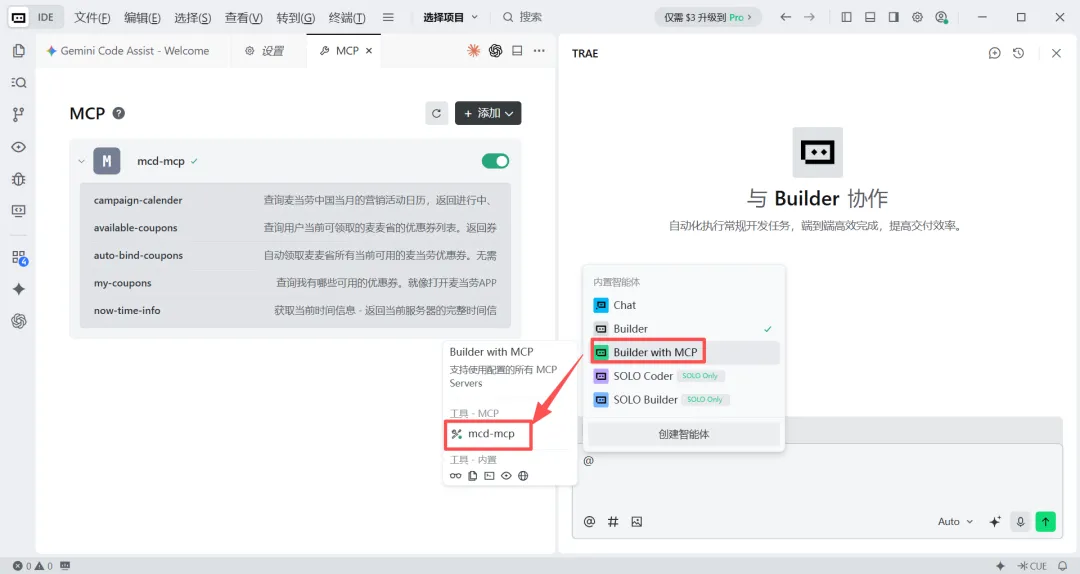Click the campaign-calender tool row

(x=295, y=200)
